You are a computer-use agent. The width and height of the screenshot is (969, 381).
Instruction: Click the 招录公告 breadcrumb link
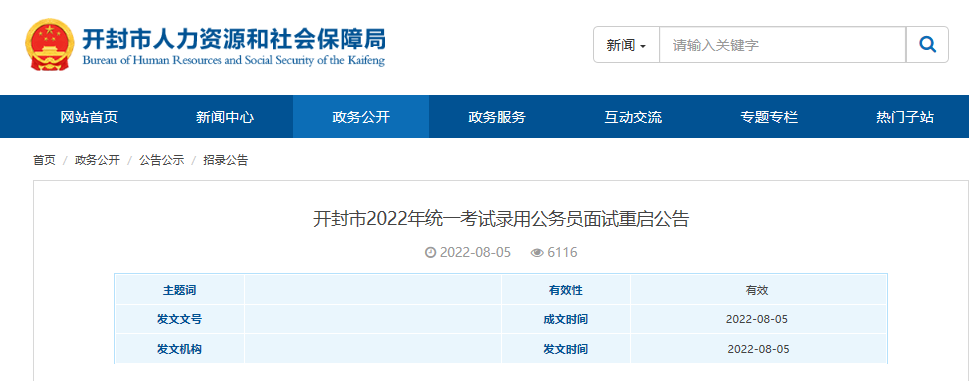[x=226, y=161]
